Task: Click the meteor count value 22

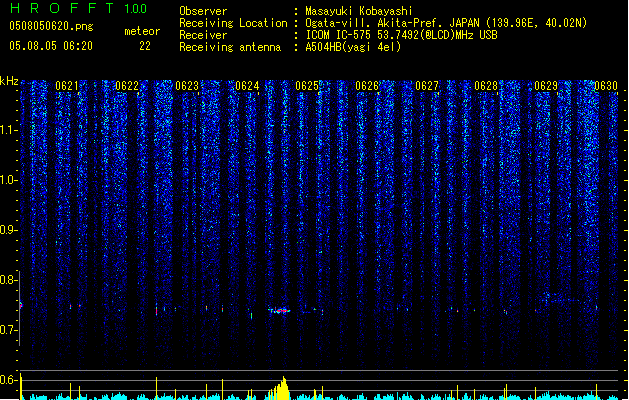Action: (145, 46)
